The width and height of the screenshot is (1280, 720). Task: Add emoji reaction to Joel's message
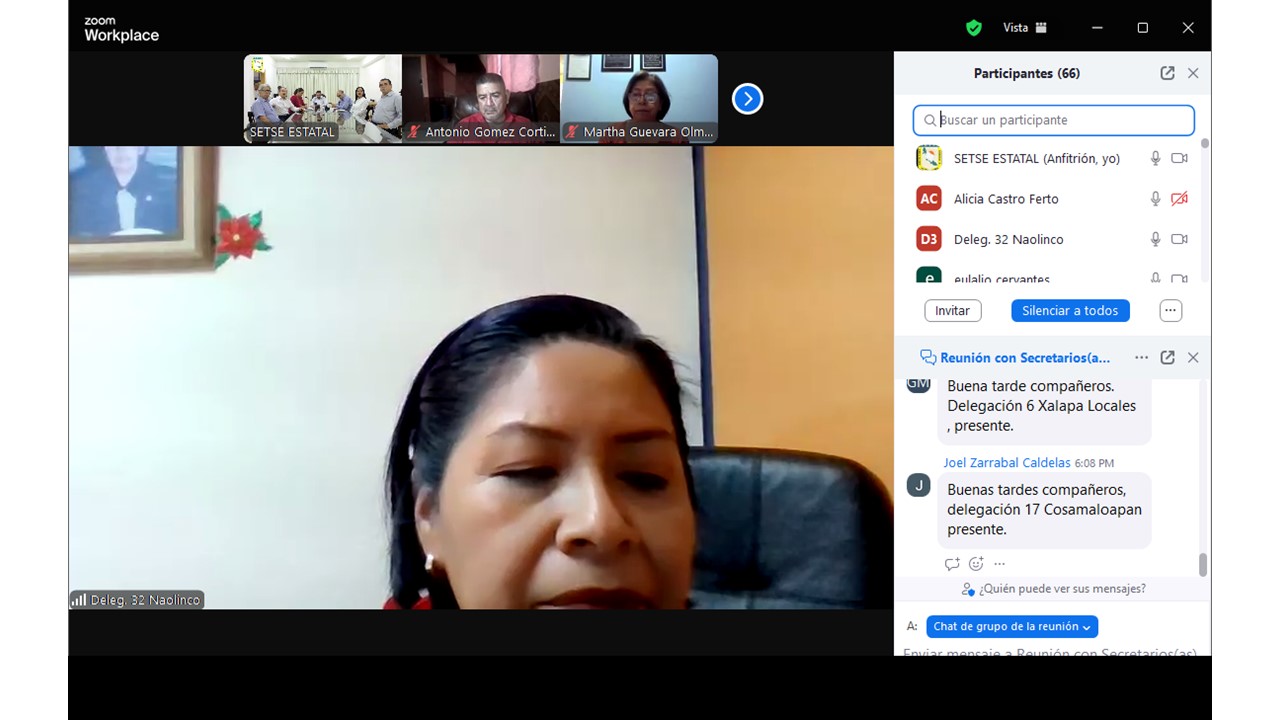click(x=976, y=564)
